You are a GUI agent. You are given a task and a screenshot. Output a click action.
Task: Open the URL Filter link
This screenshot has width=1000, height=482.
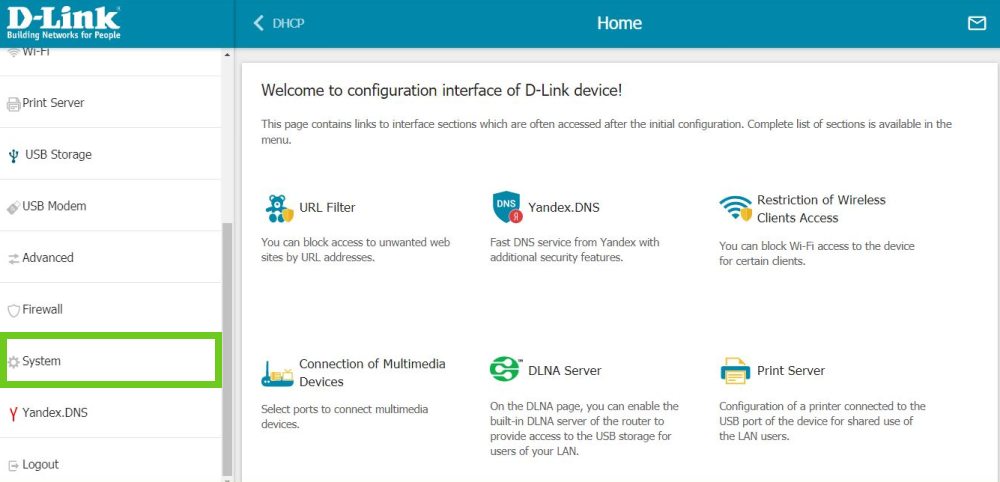pos(327,208)
